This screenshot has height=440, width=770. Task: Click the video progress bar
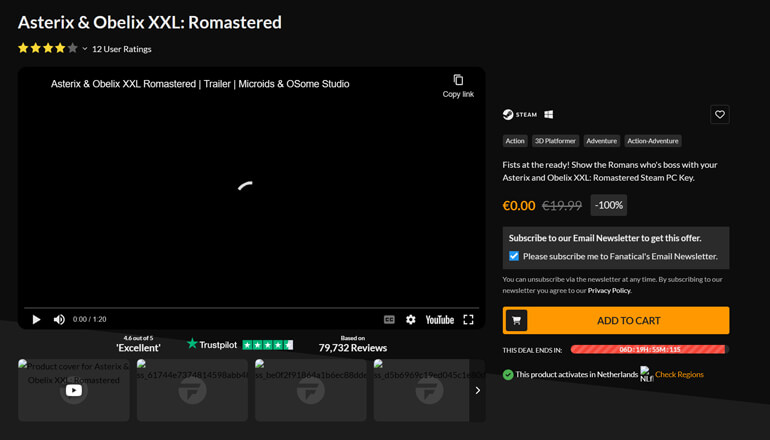coord(251,308)
